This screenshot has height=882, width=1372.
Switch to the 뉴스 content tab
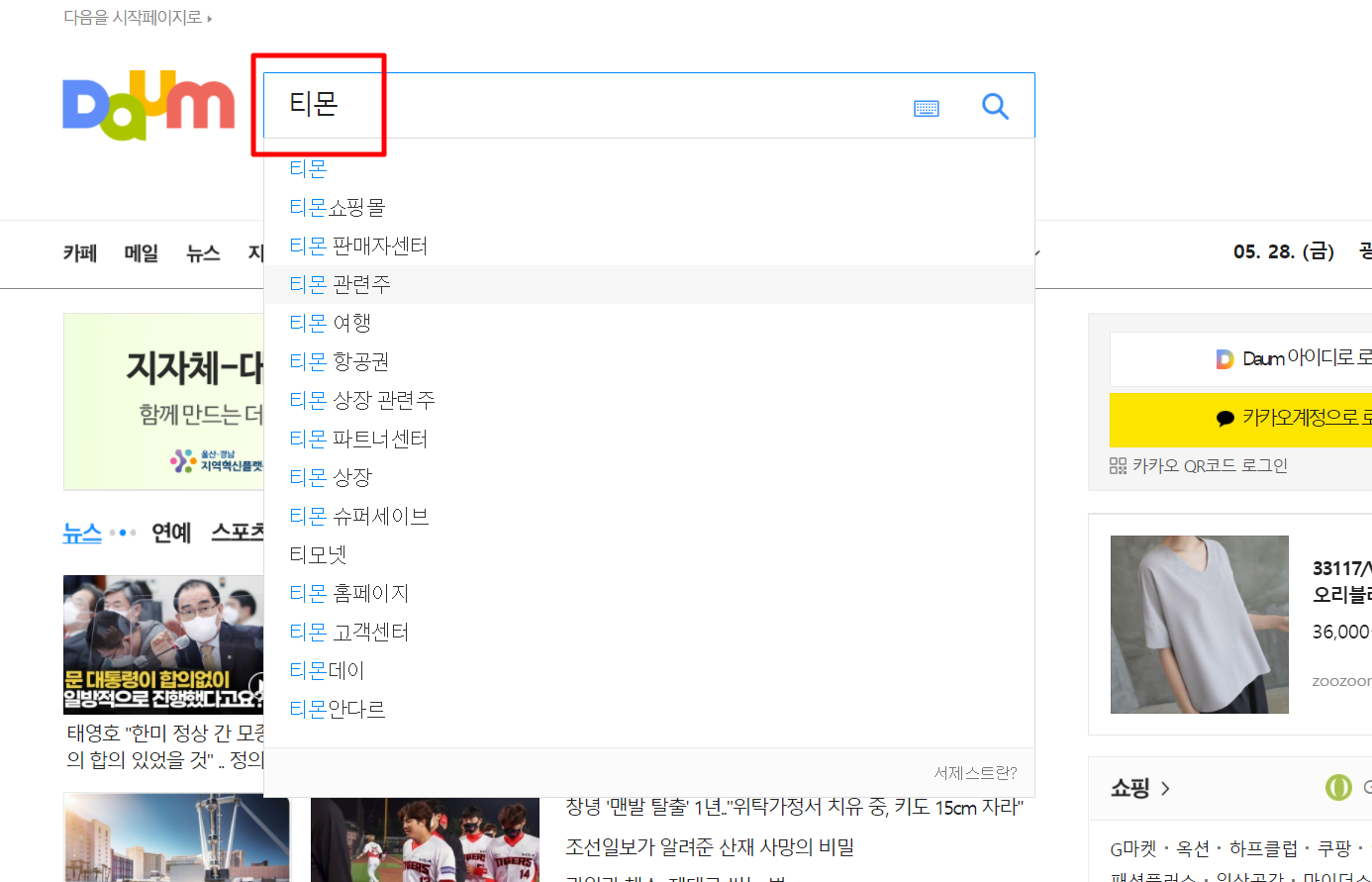pyautogui.click(x=82, y=533)
